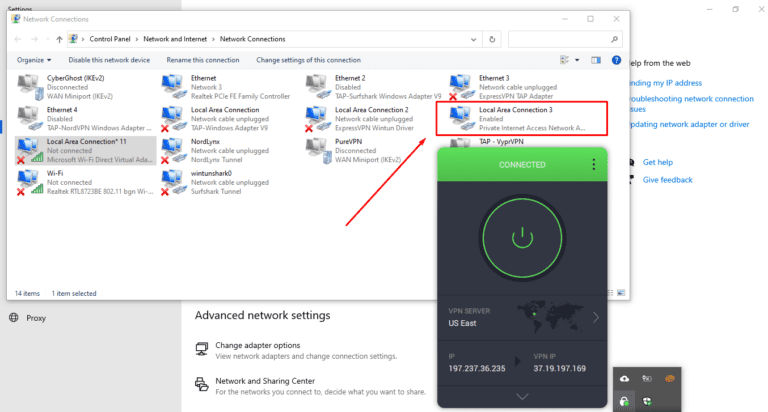Expand the PIA panel bottom chevron
The height and width of the screenshot is (412, 768).
pos(521,396)
